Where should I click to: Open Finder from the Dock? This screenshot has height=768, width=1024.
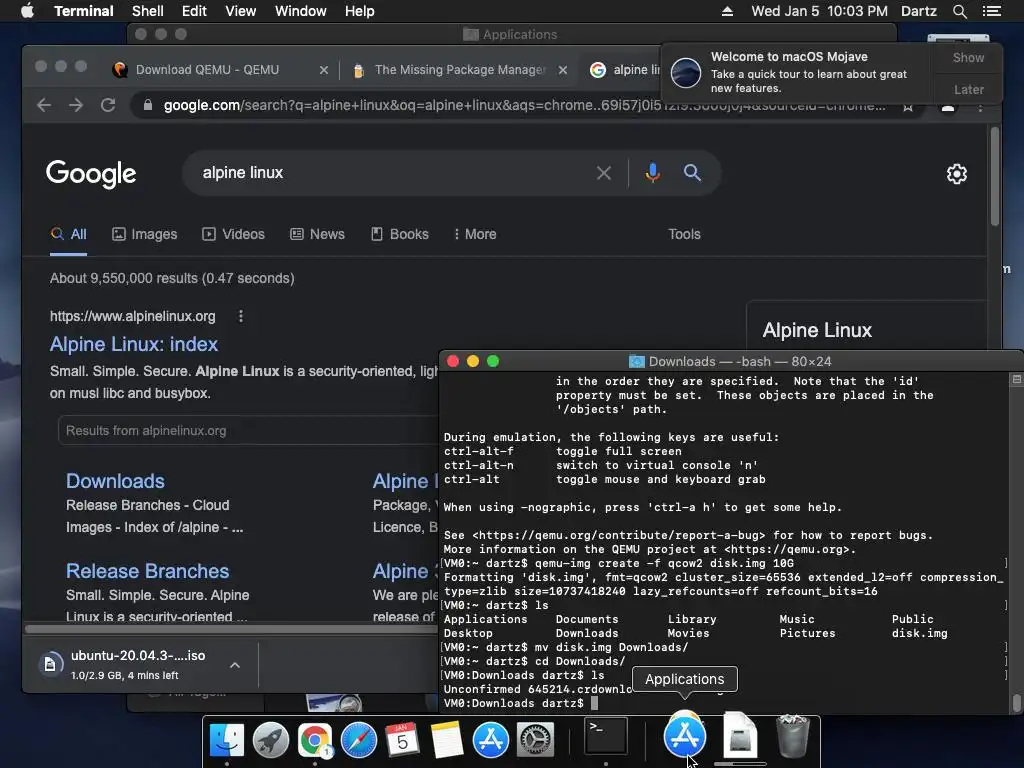(227, 739)
